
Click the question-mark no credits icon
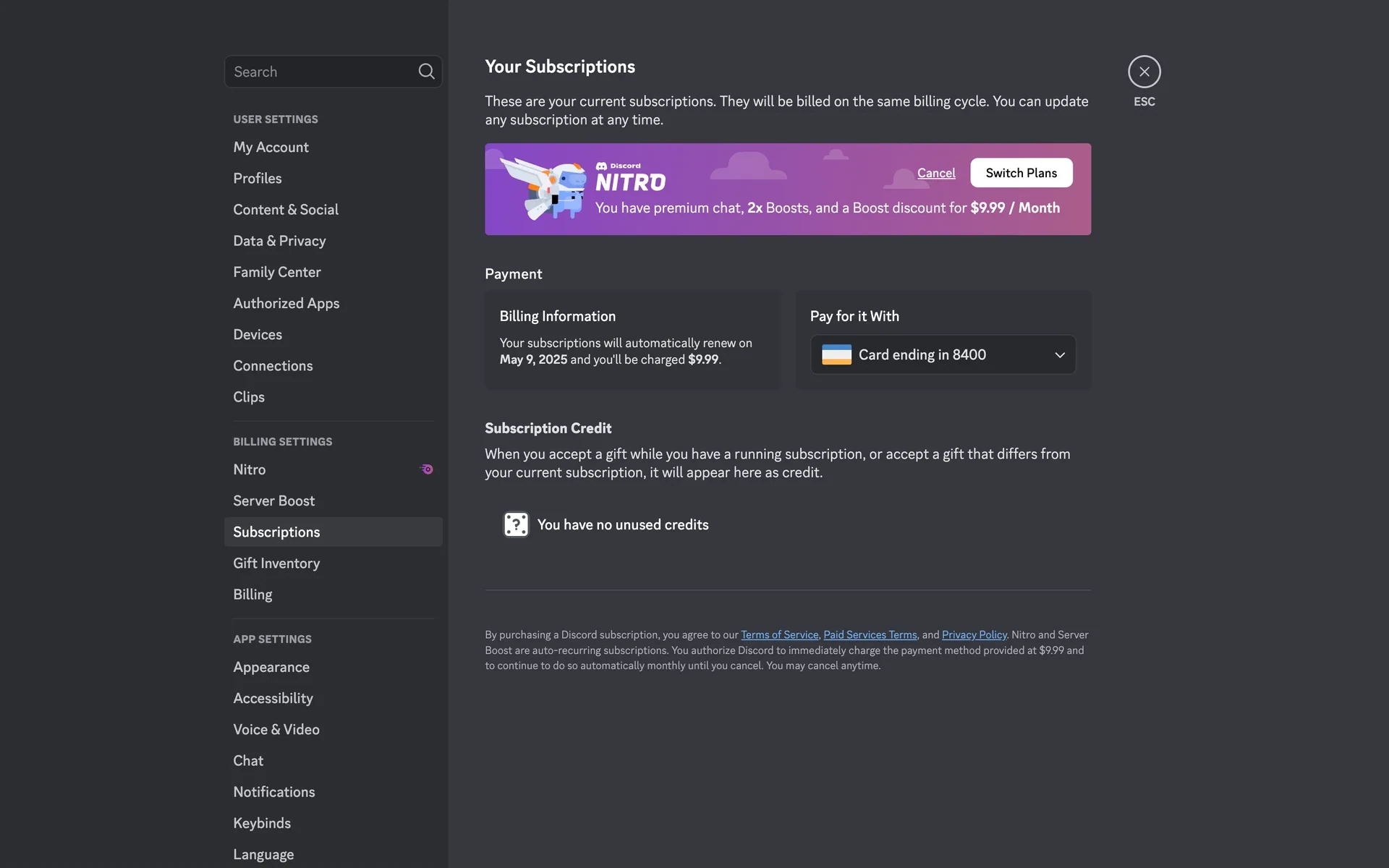(516, 524)
